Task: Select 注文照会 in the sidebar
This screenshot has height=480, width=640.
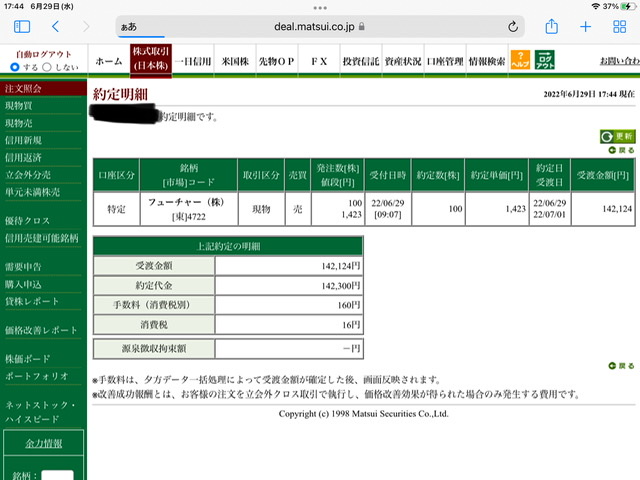Action: click(43, 89)
